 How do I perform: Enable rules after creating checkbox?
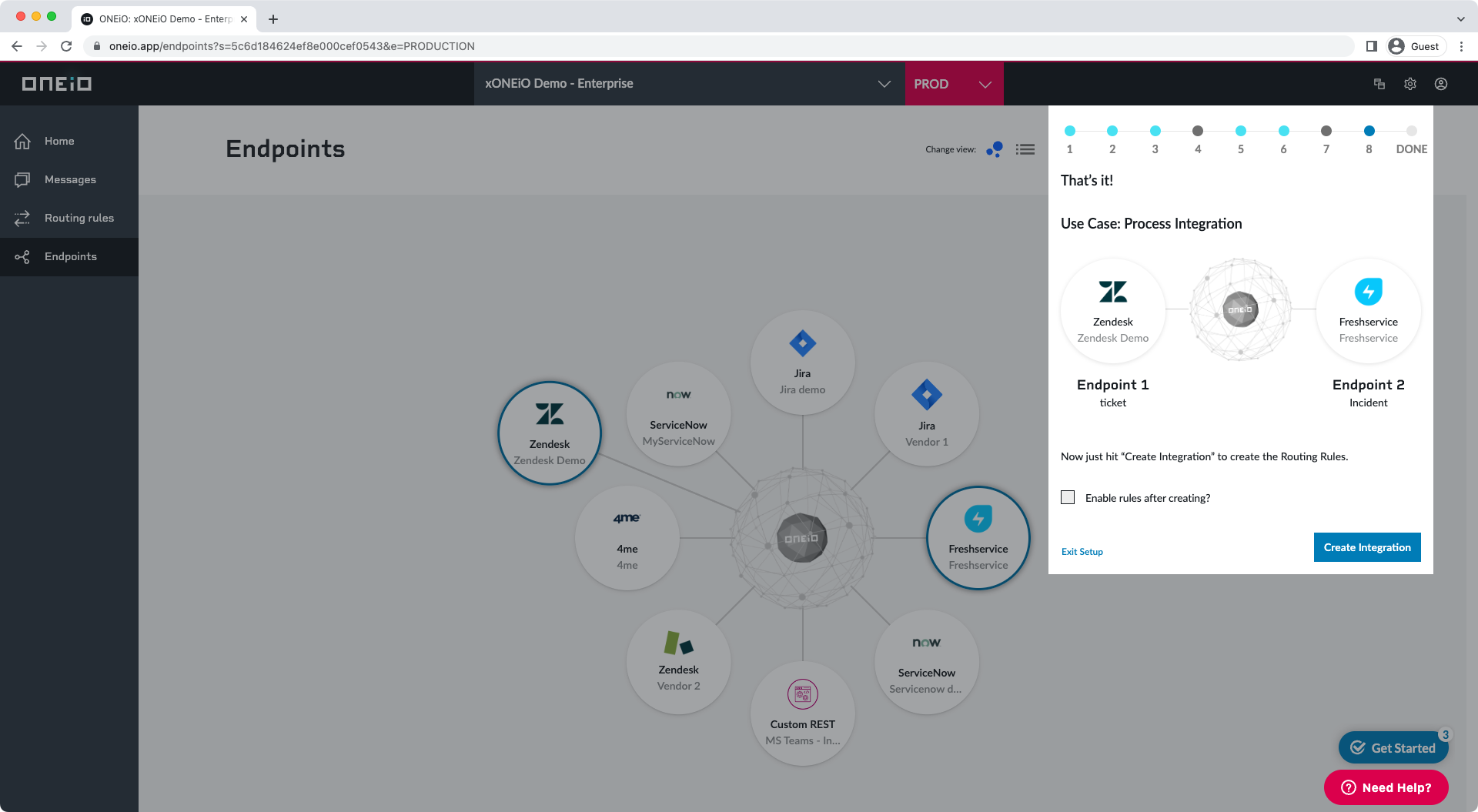click(1067, 497)
